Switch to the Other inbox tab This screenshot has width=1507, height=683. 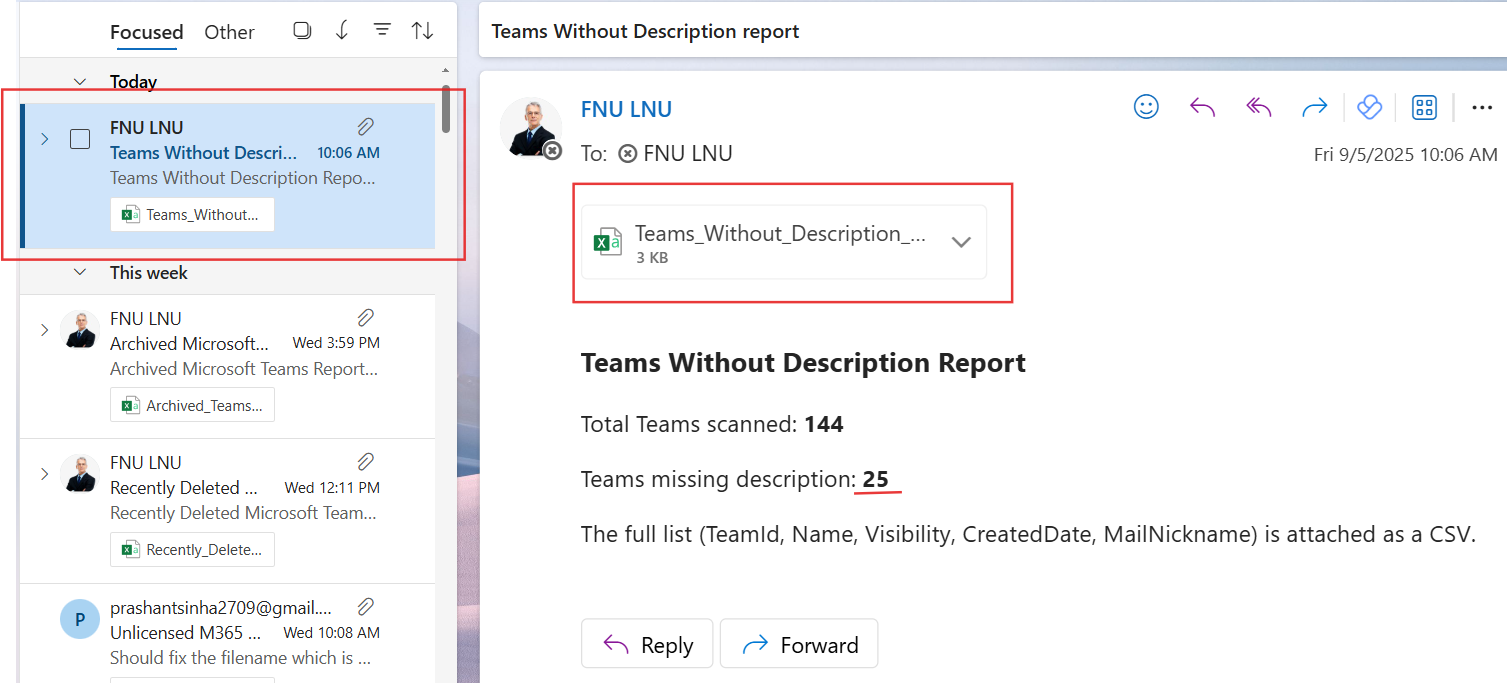point(229,32)
